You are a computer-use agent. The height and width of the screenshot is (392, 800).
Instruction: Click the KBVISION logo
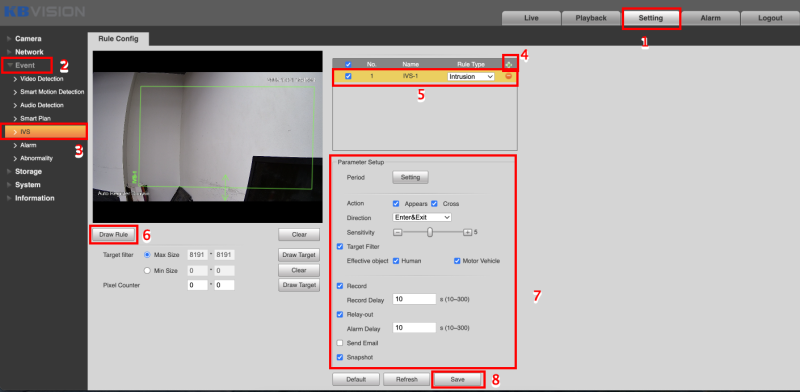44,11
